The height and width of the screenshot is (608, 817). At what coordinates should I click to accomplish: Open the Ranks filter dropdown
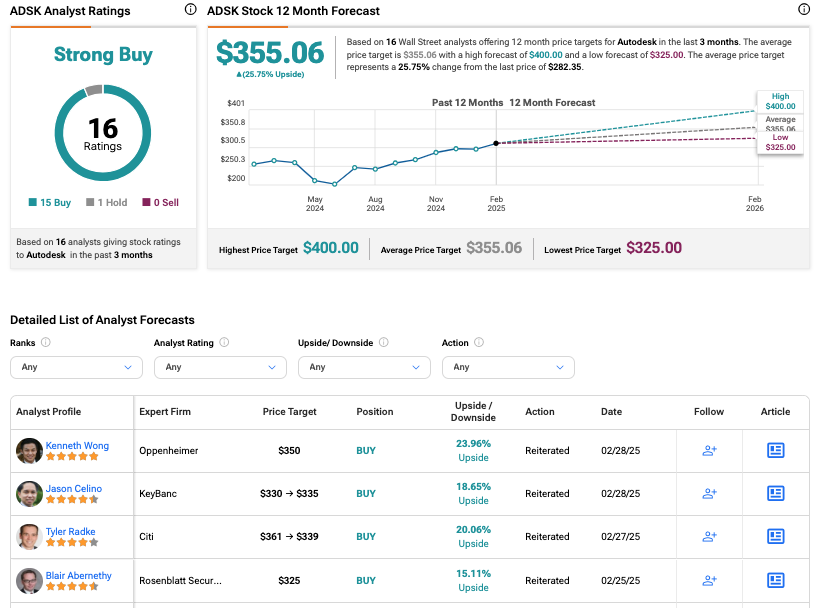[x=76, y=367]
